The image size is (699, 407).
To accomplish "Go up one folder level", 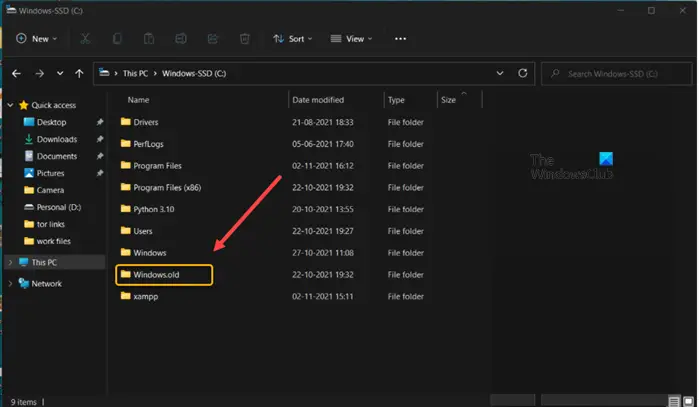I will pyautogui.click(x=79, y=74).
